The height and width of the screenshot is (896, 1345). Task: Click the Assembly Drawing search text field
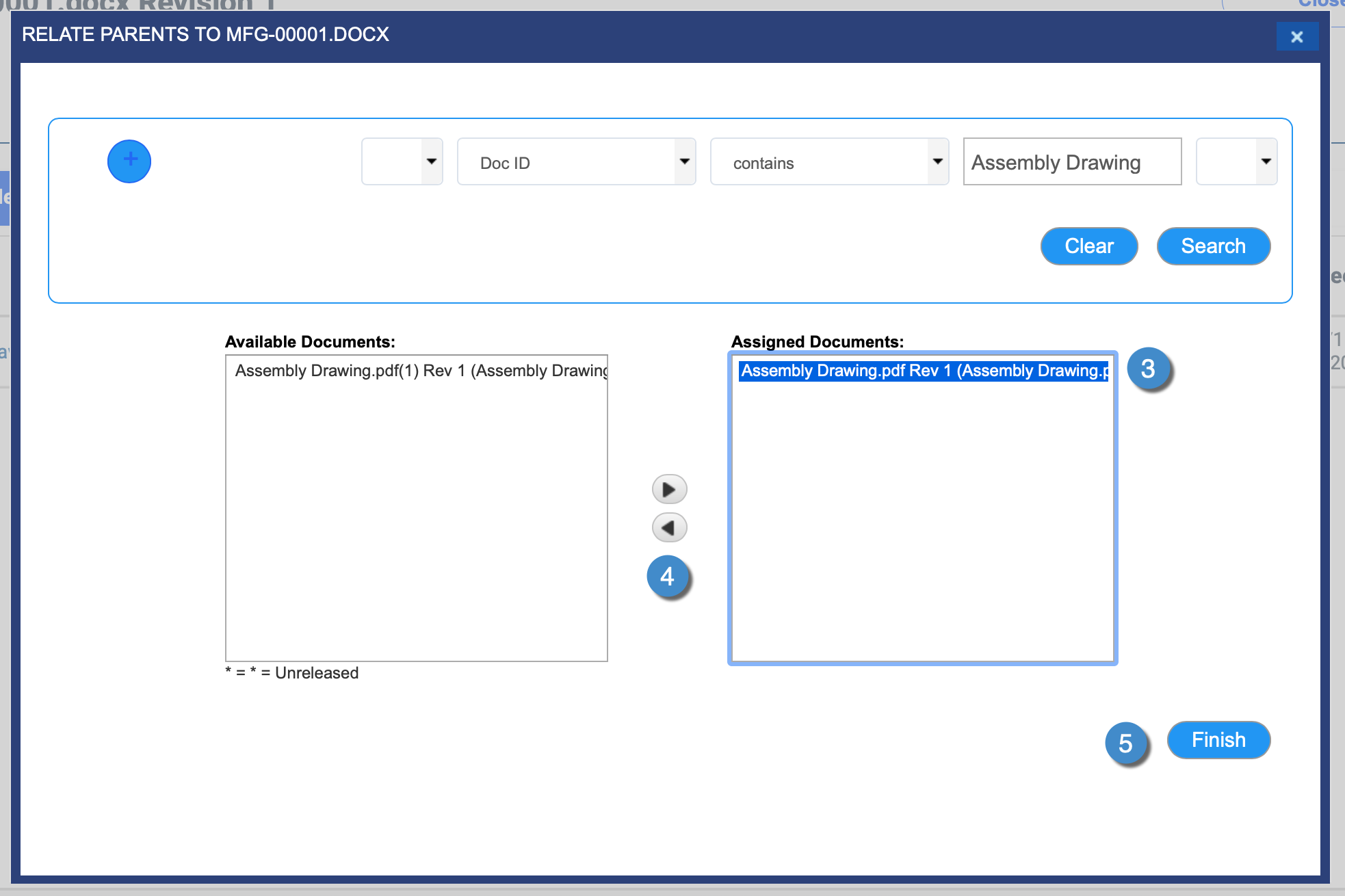1071,162
